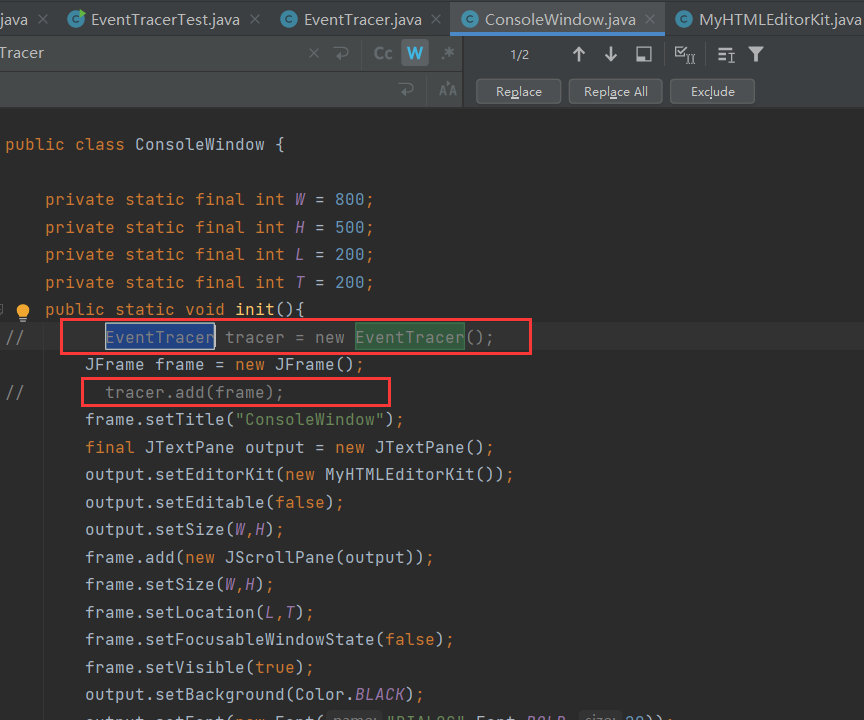
Task: Toggle Regex search option
Action: coord(448,53)
